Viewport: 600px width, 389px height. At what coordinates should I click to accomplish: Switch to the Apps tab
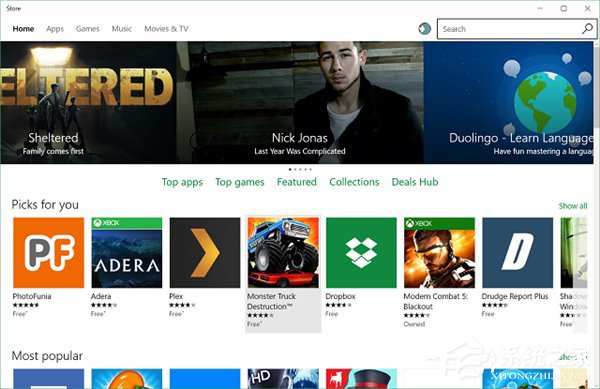click(x=55, y=29)
